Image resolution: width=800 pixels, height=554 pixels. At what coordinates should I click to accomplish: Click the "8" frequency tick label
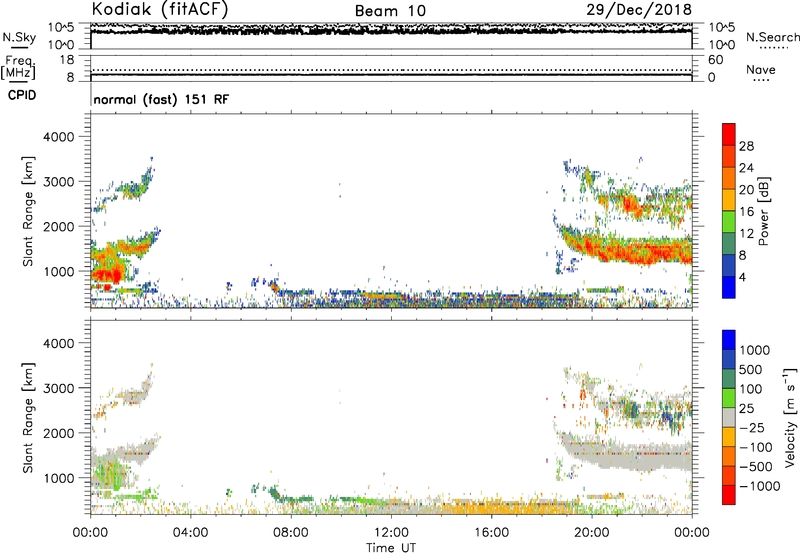[x=70, y=77]
